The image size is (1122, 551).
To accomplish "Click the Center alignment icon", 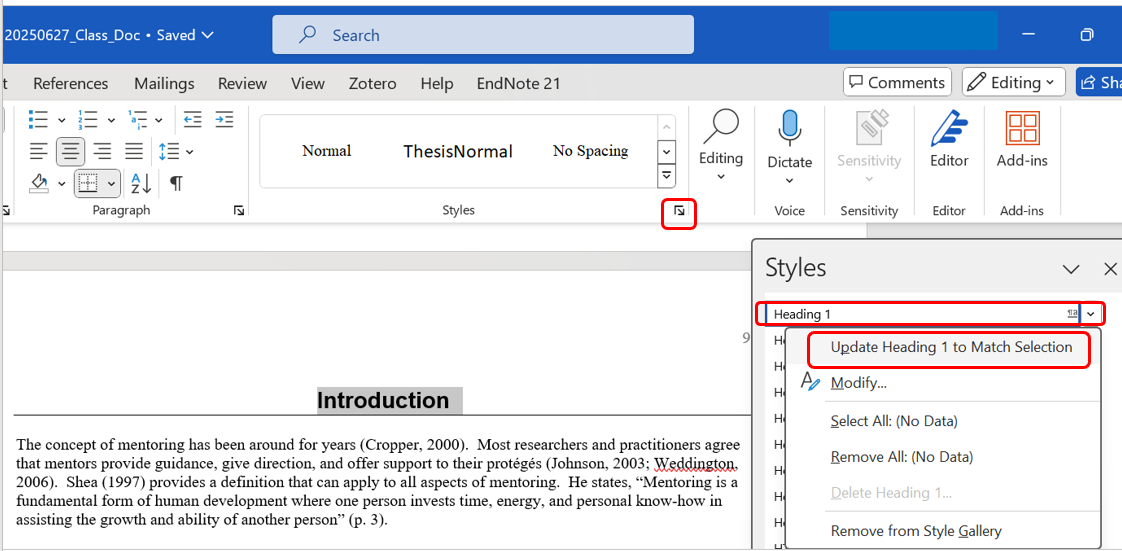I will pos(70,152).
